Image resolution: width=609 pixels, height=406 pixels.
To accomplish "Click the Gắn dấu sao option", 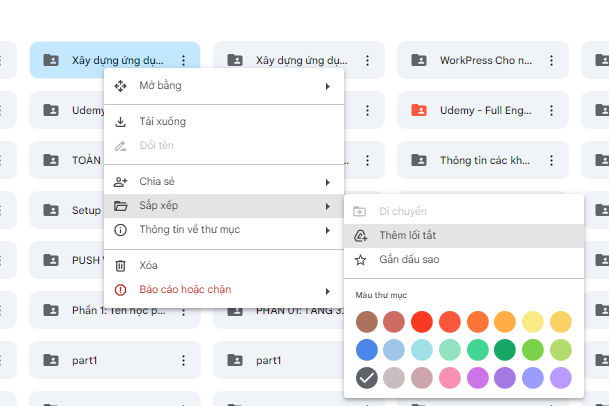I will [x=409, y=260].
